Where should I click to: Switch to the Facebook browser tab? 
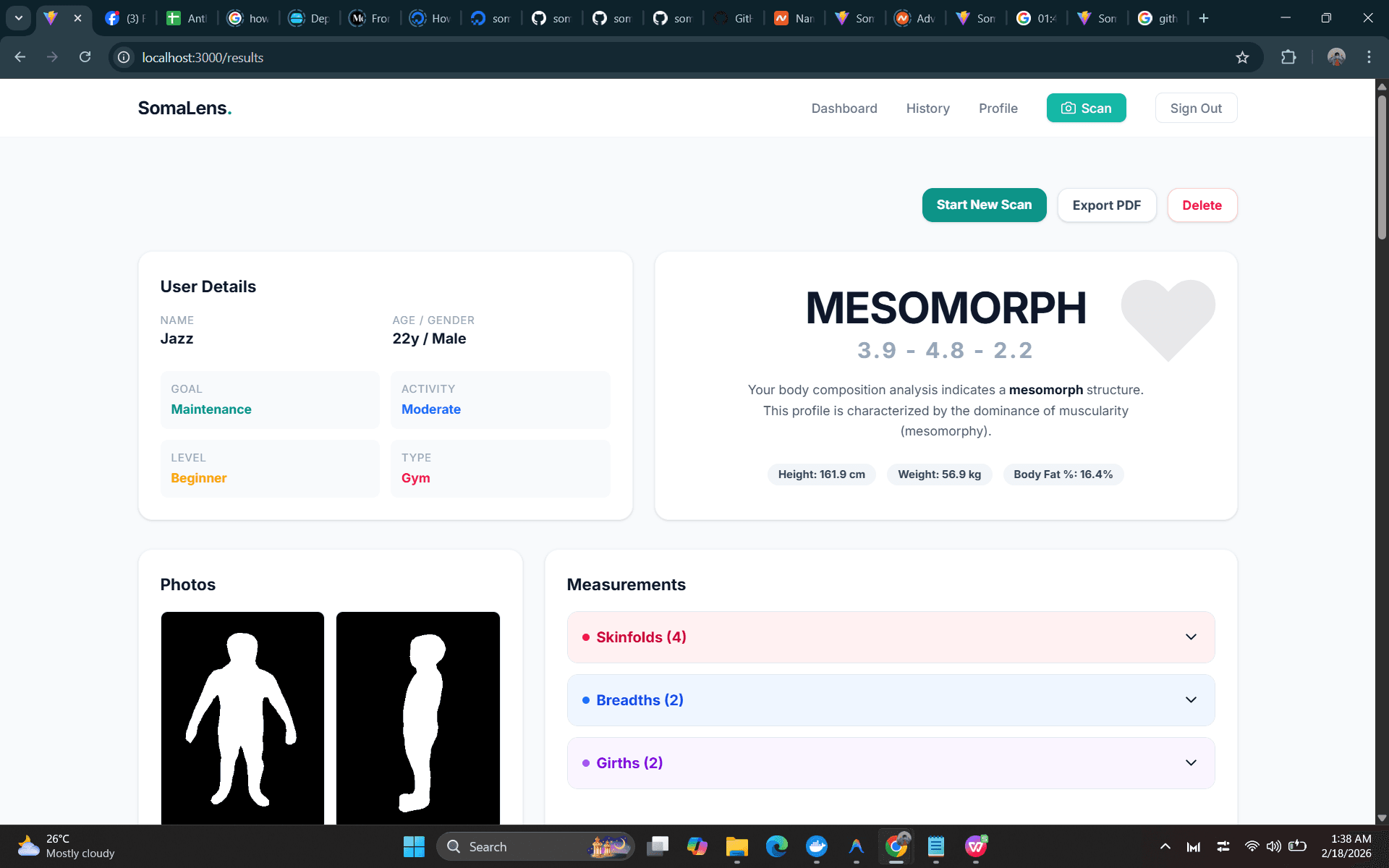(124, 18)
